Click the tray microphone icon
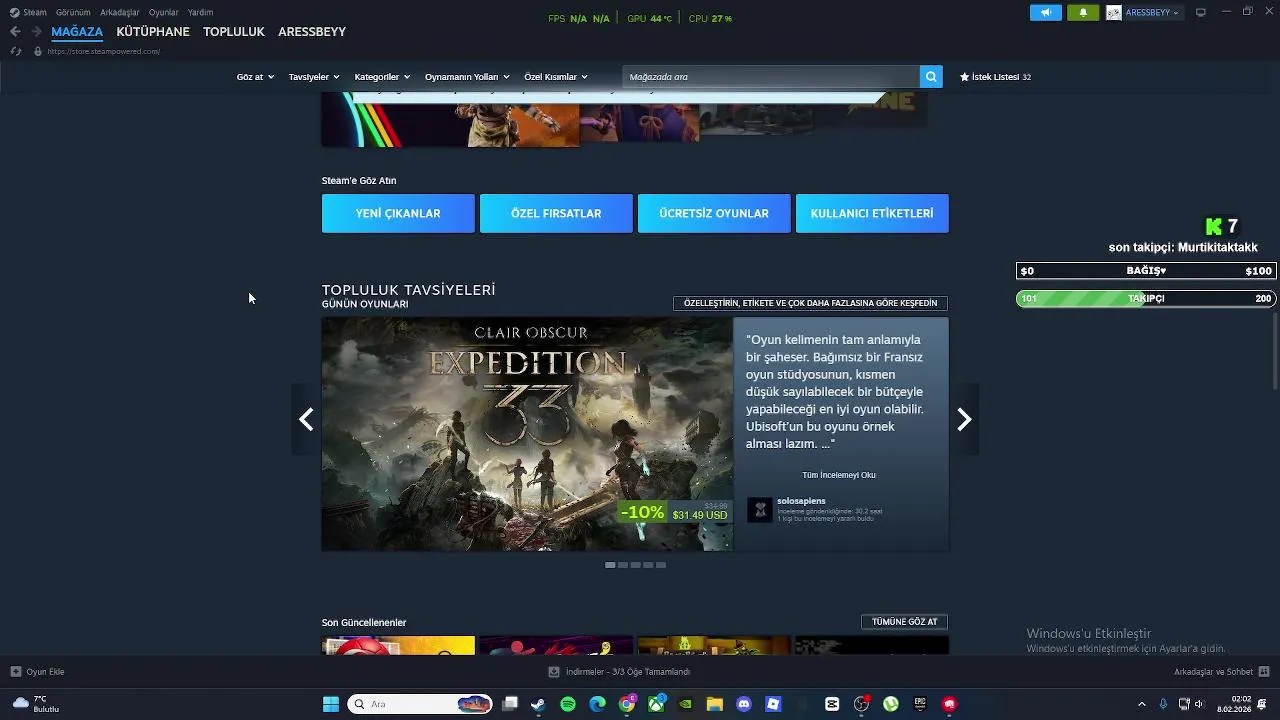This screenshot has width=1280, height=720. pyautogui.click(x=1164, y=704)
